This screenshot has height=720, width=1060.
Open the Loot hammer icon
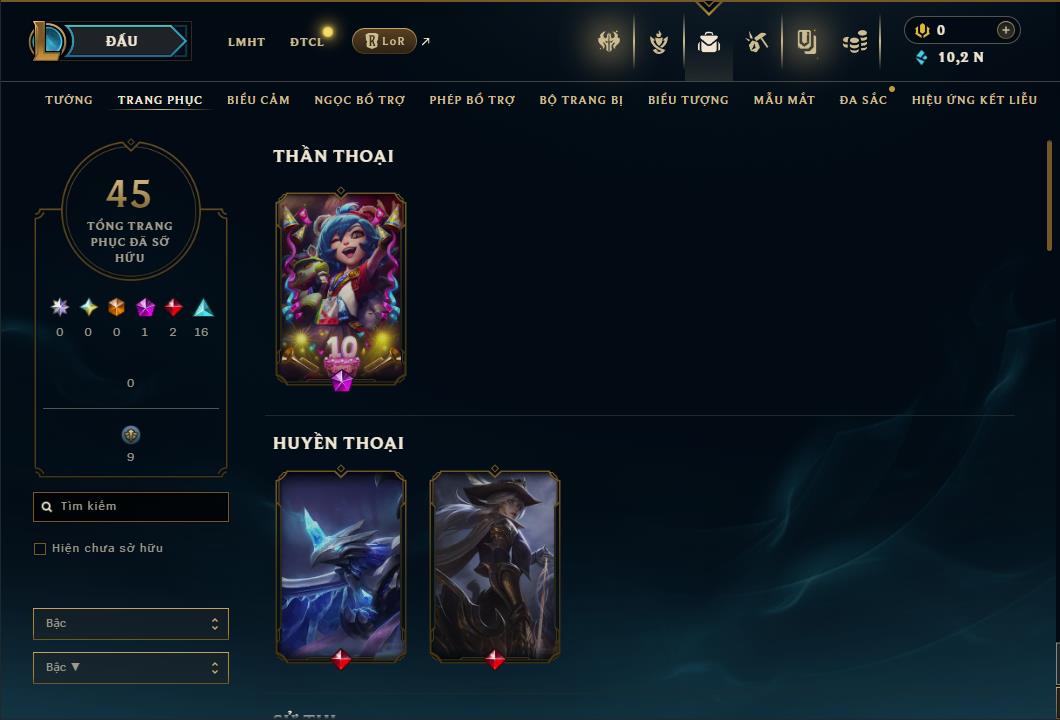757,43
